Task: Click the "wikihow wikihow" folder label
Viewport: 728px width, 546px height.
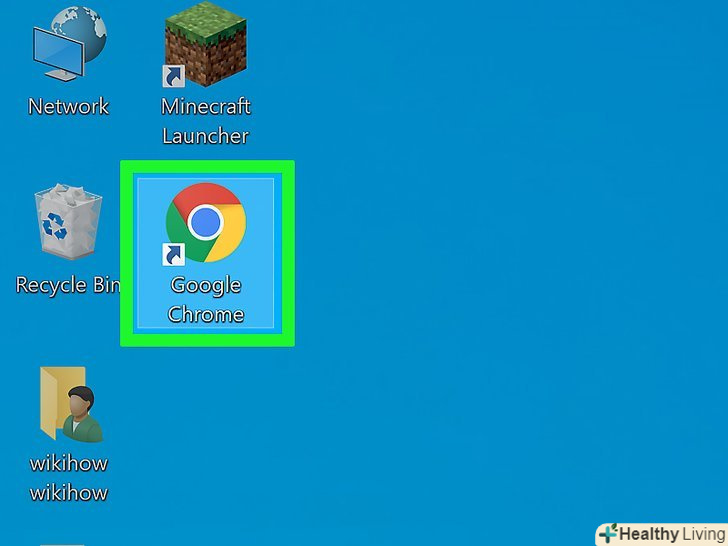Action: click(x=69, y=478)
